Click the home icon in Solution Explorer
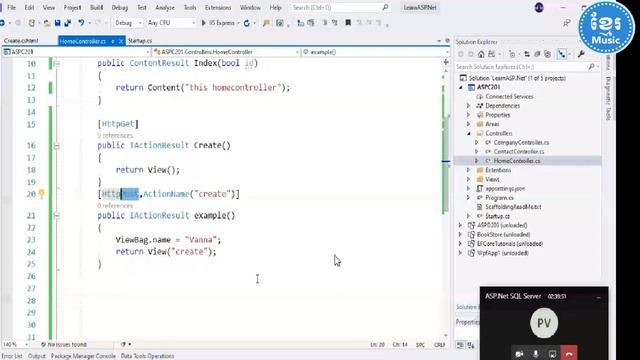 481,54
